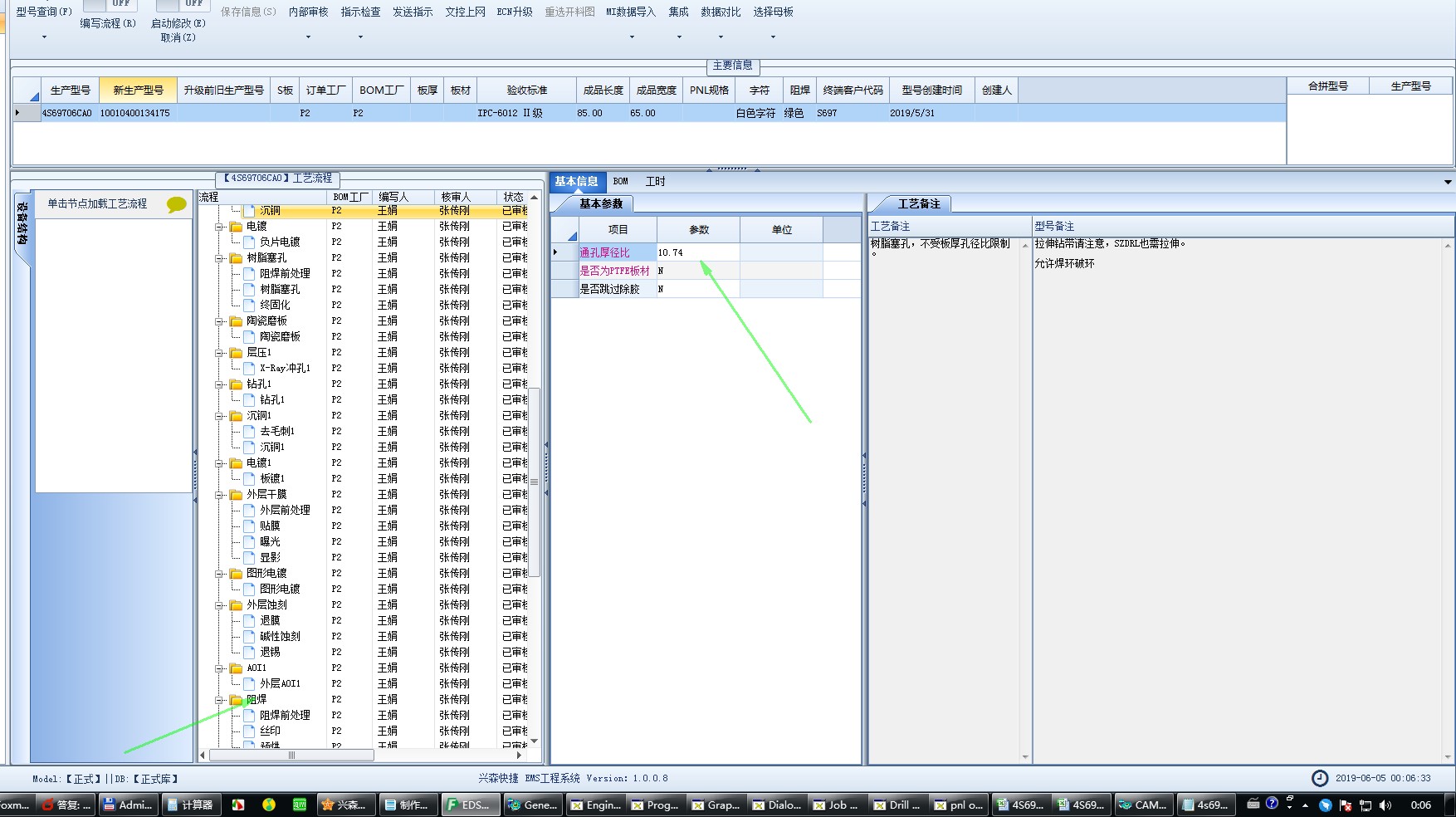Image resolution: width=1456 pixels, height=817 pixels.
Task: Click the tab panel dropdown arrow at right
Action: point(1447,182)
